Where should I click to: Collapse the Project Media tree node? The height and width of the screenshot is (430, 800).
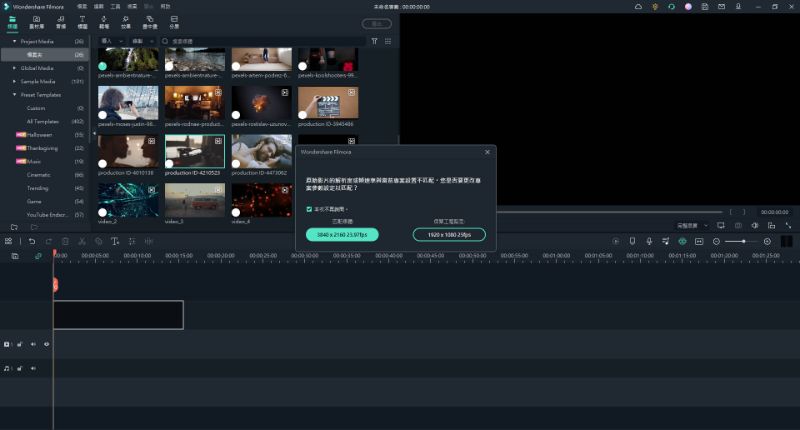(x=14, y=41)
